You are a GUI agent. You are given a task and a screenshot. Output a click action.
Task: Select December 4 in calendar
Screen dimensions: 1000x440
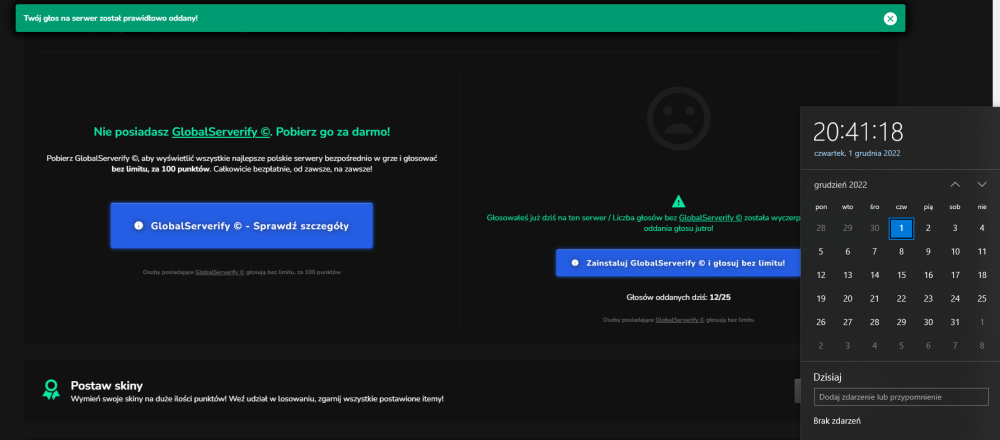(x=982, y=228)
